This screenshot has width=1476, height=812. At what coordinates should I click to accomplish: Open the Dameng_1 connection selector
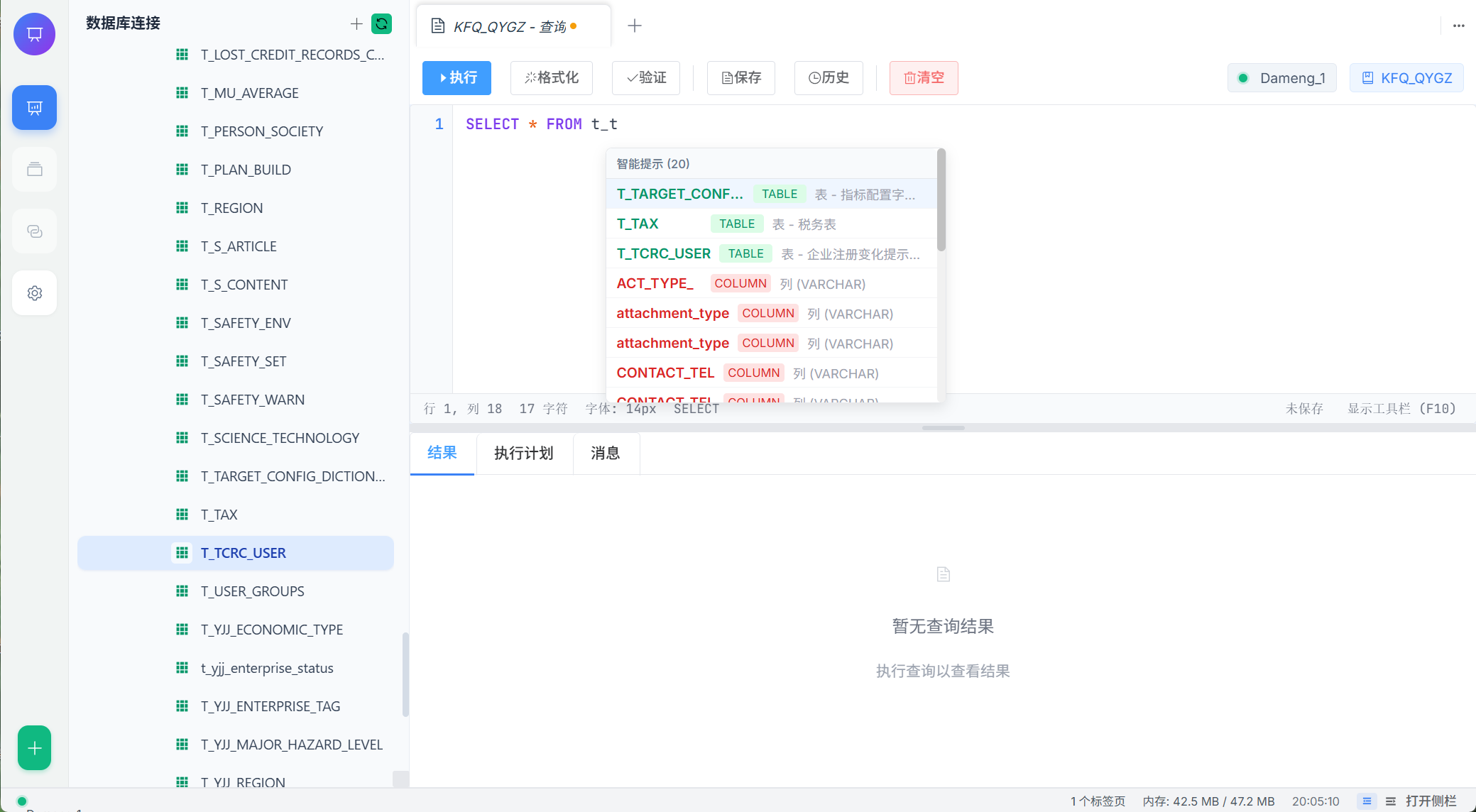pyautogui.click(x=1282, y=78)
